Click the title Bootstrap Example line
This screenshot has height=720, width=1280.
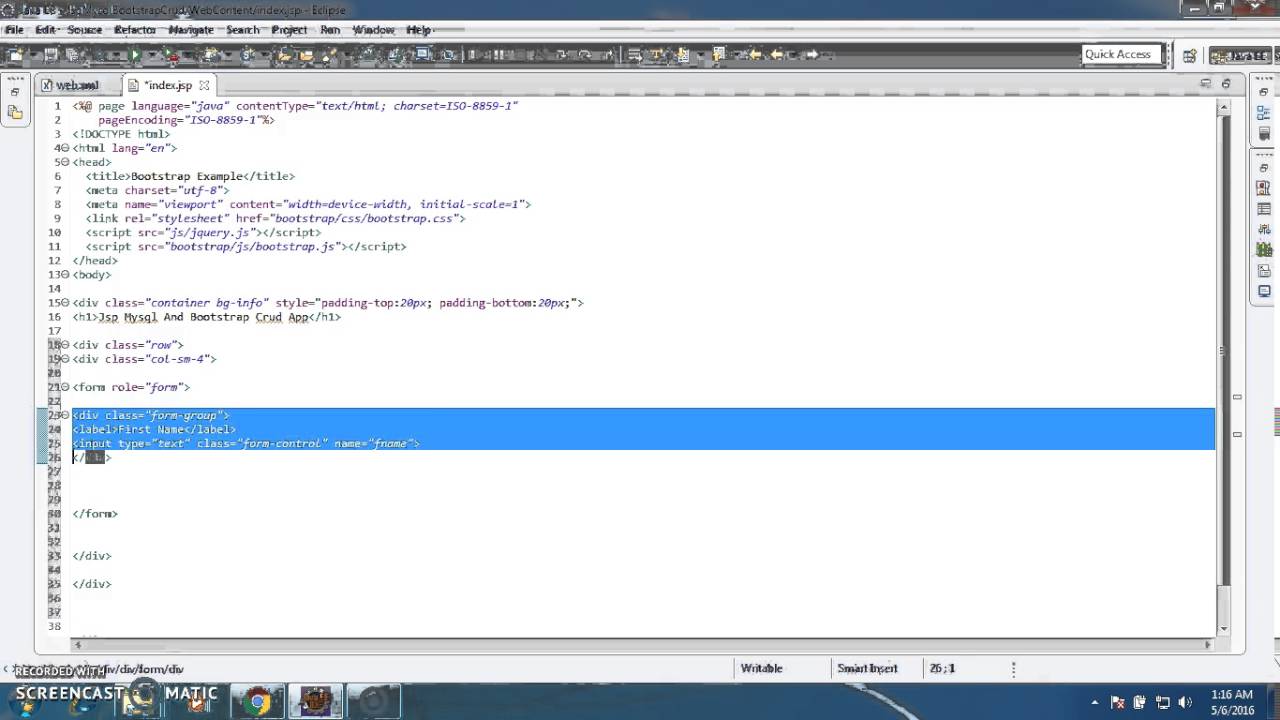pos(190,176)
